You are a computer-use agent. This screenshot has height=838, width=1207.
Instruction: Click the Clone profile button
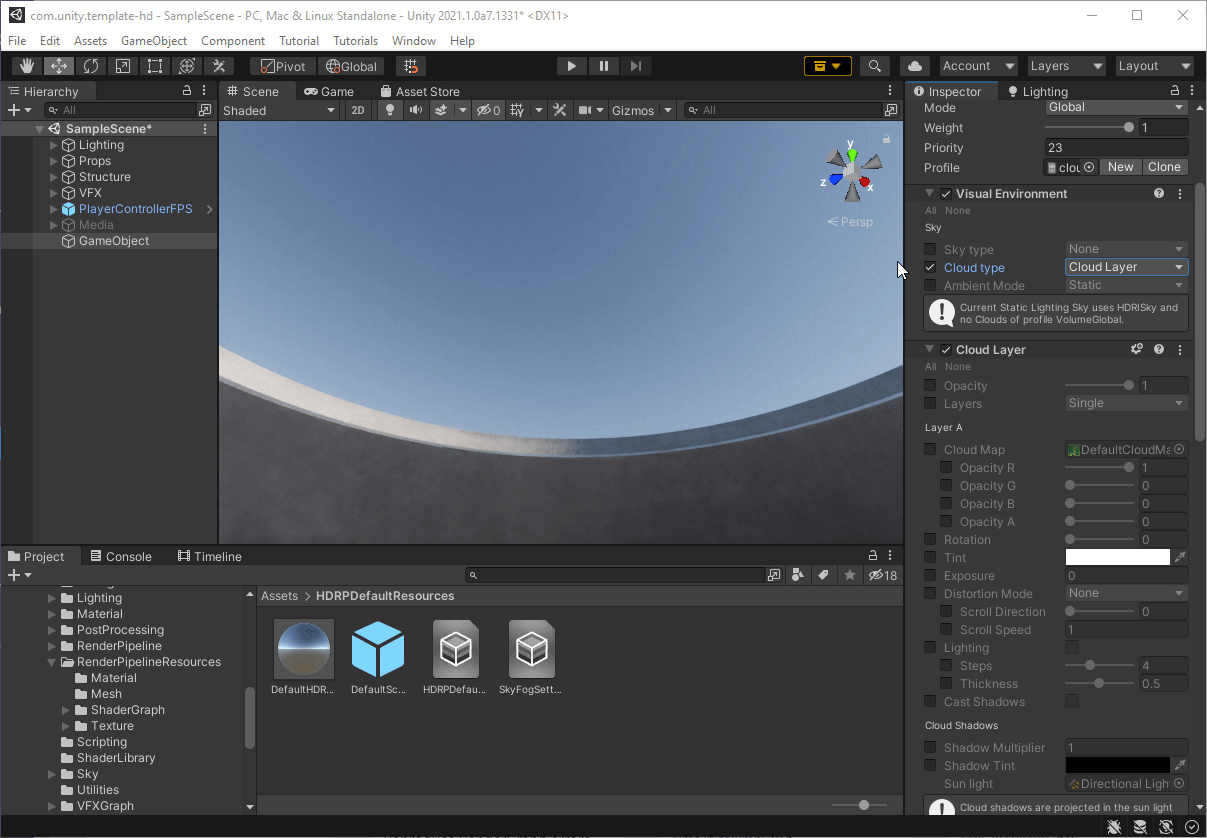coord(1164,167)
